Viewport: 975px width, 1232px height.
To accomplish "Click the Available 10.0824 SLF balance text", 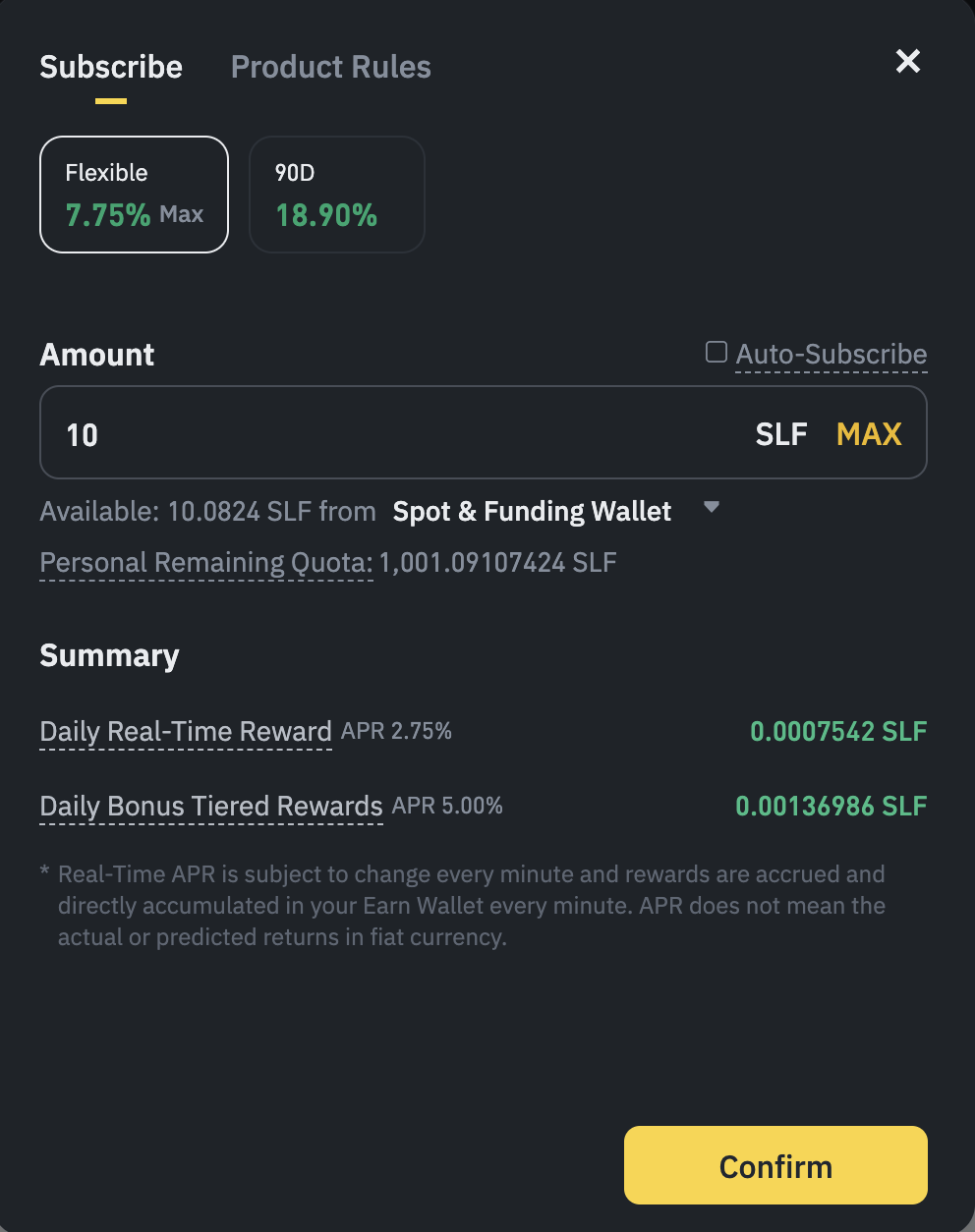I will 207,511.
